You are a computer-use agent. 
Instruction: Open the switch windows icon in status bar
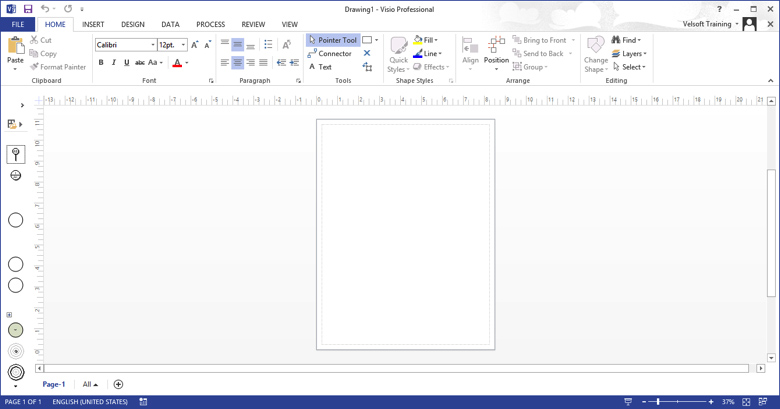(763, 402)
